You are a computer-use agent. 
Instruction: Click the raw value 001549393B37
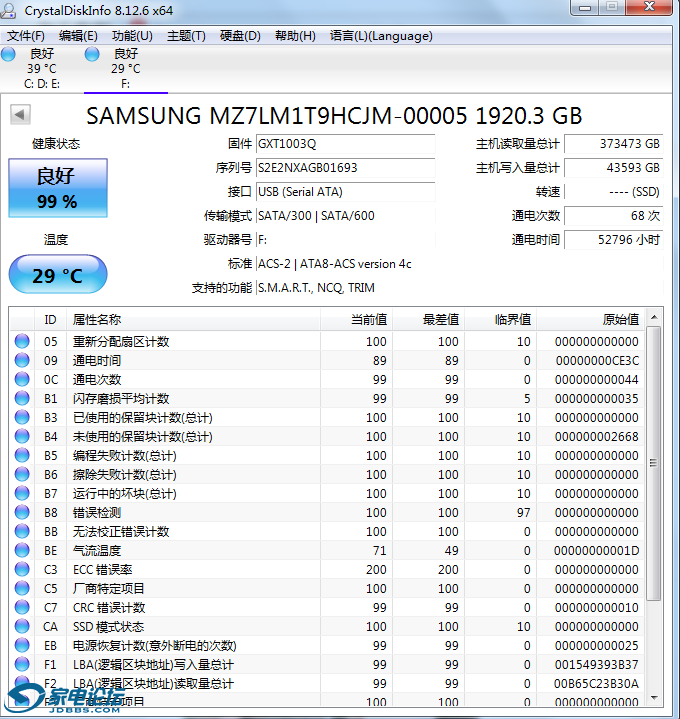pos(597,664)
